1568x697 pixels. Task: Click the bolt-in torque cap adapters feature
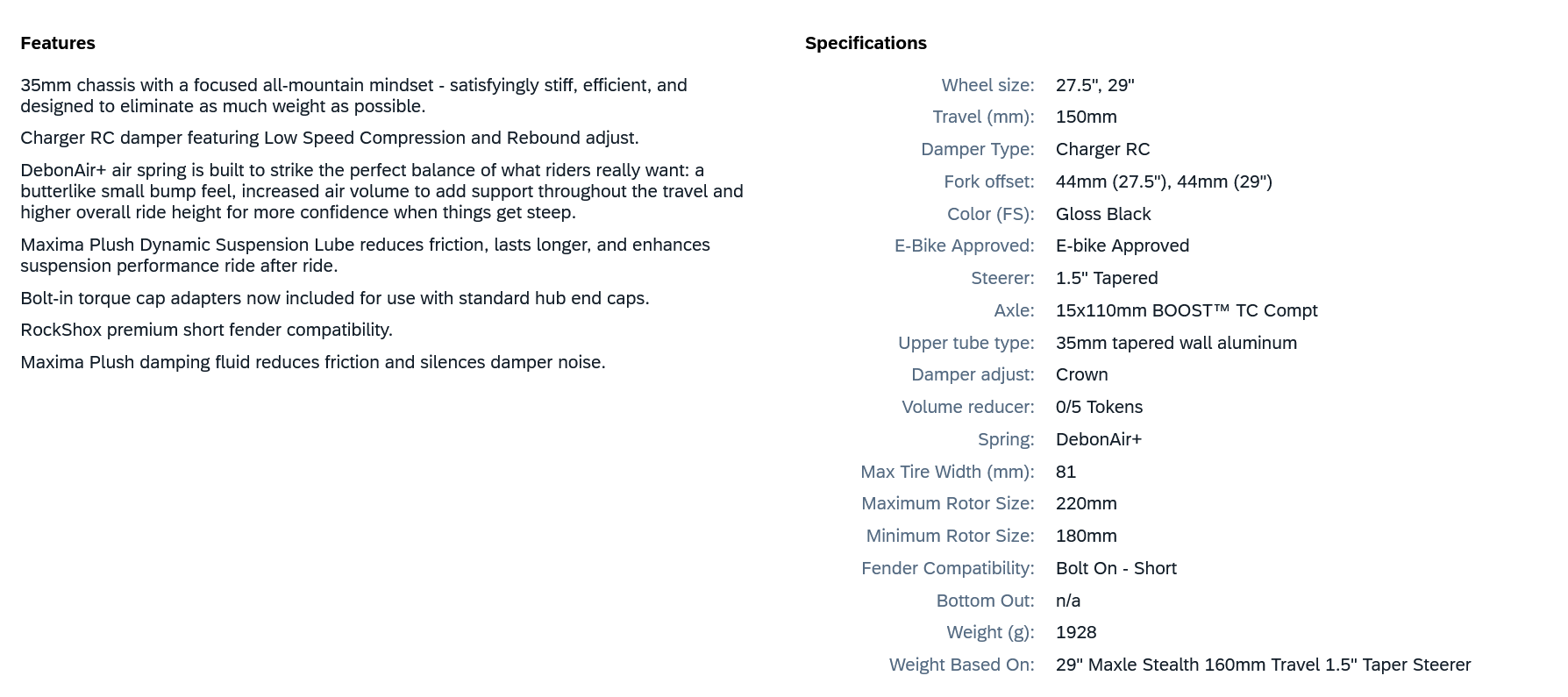tap(334, 298)
